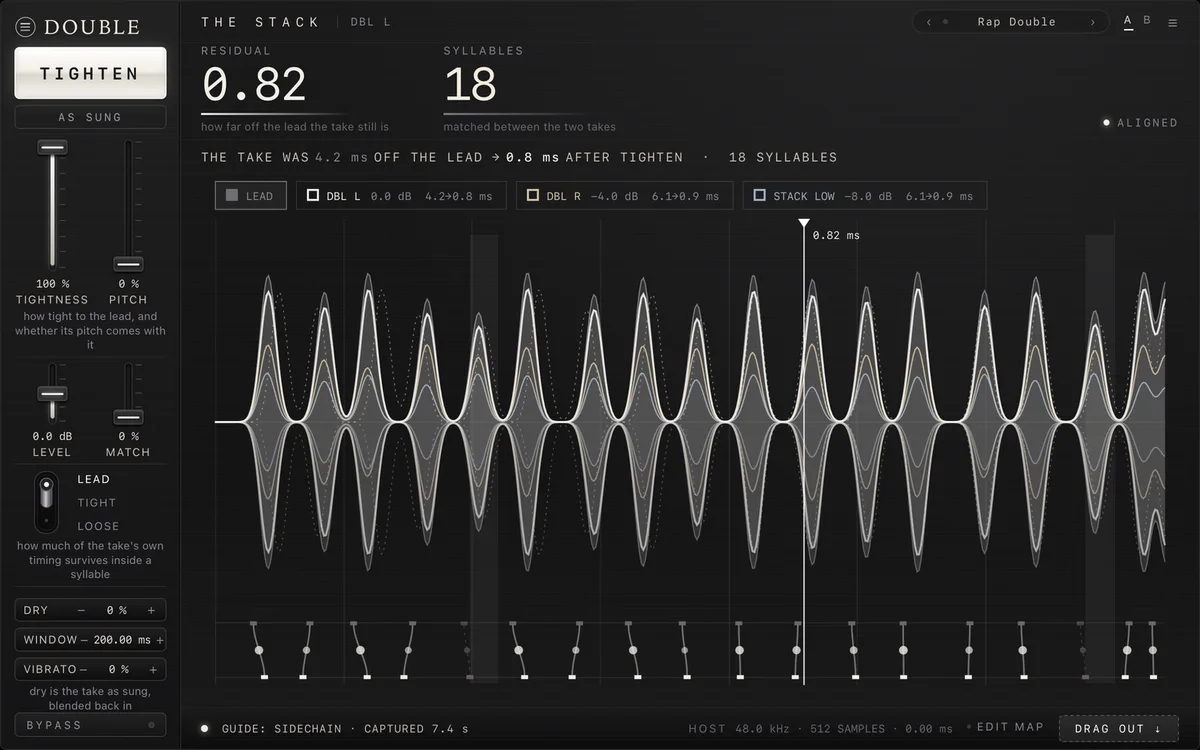Click THE STACK header title

point(260,22)
